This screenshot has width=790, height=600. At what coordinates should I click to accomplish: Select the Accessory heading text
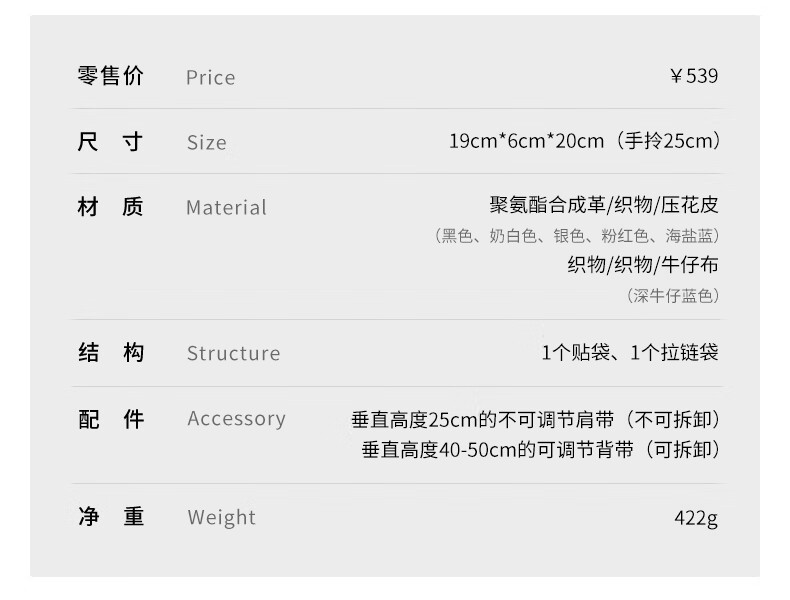pyautogui.click(x=236, y=419)
